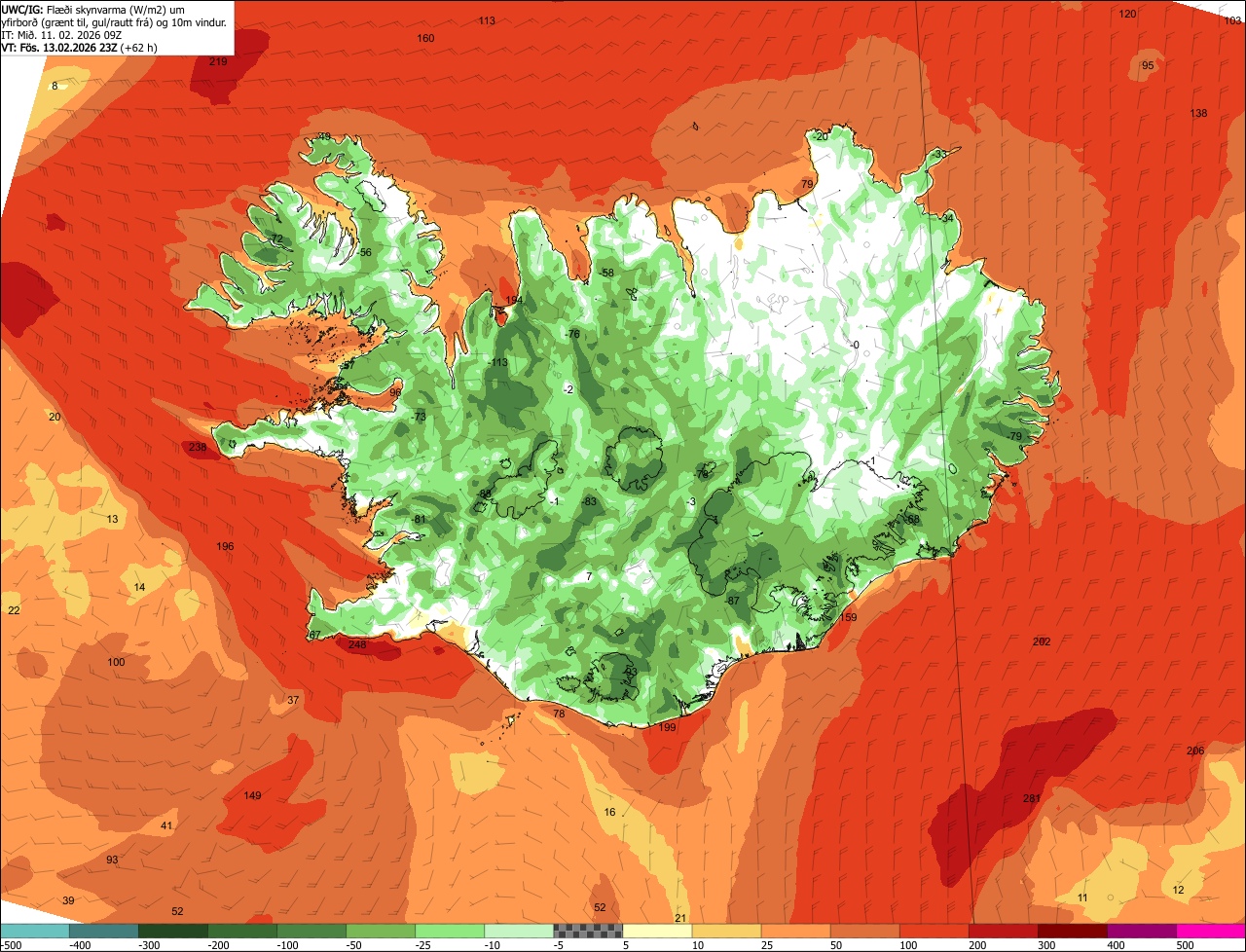Click the map value '206' near the right edge
The image size is (1246, 952).
[1195, 751]
